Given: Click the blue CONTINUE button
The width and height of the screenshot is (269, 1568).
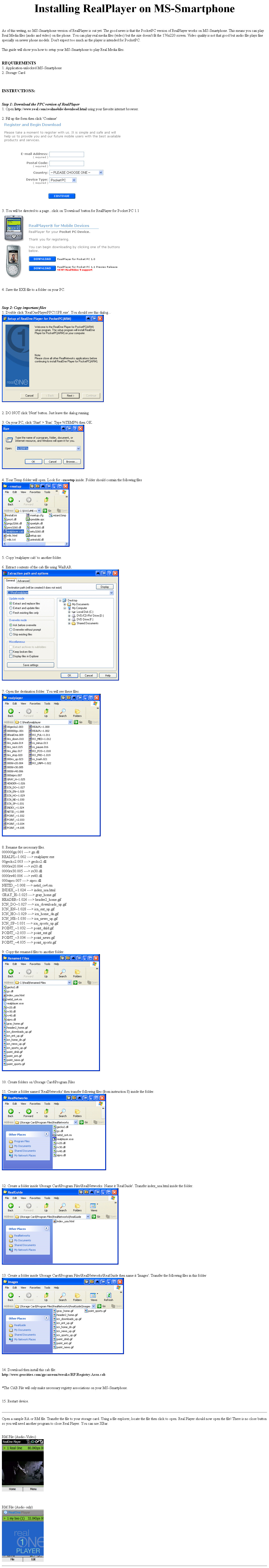Looking at the screenshot, I should click(x=61, y=196).
